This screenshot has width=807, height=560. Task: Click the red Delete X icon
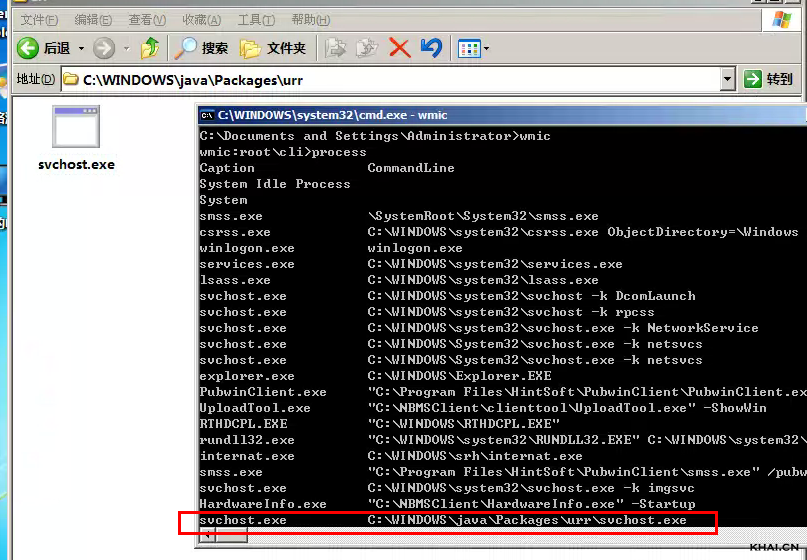click(x=399, y=48)
